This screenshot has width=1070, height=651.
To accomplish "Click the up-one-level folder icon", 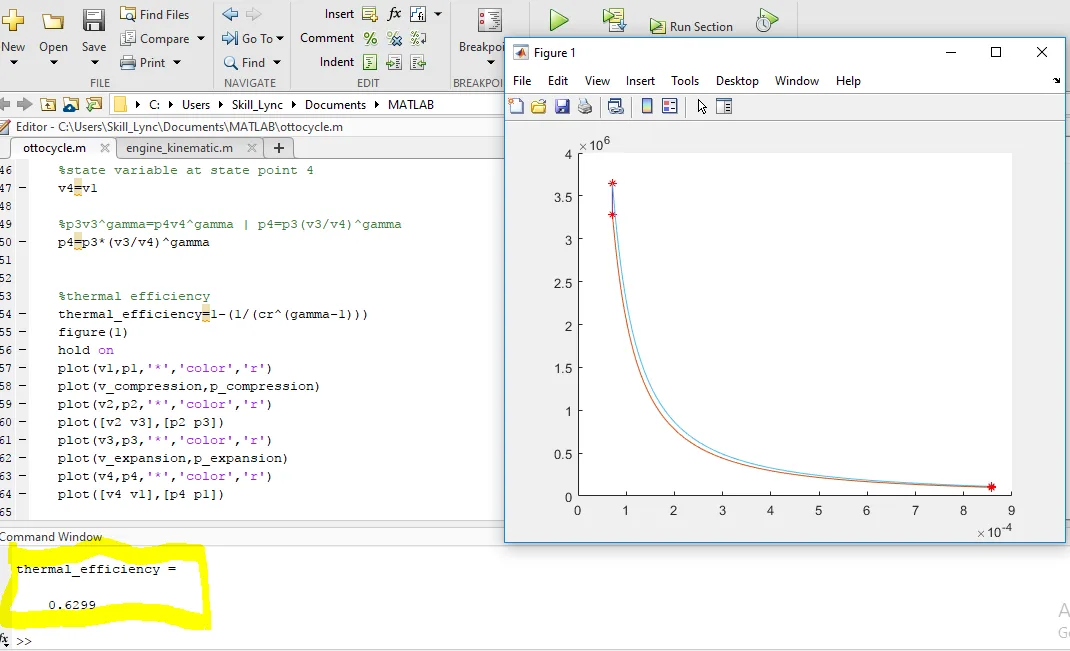I will [48, 104].
